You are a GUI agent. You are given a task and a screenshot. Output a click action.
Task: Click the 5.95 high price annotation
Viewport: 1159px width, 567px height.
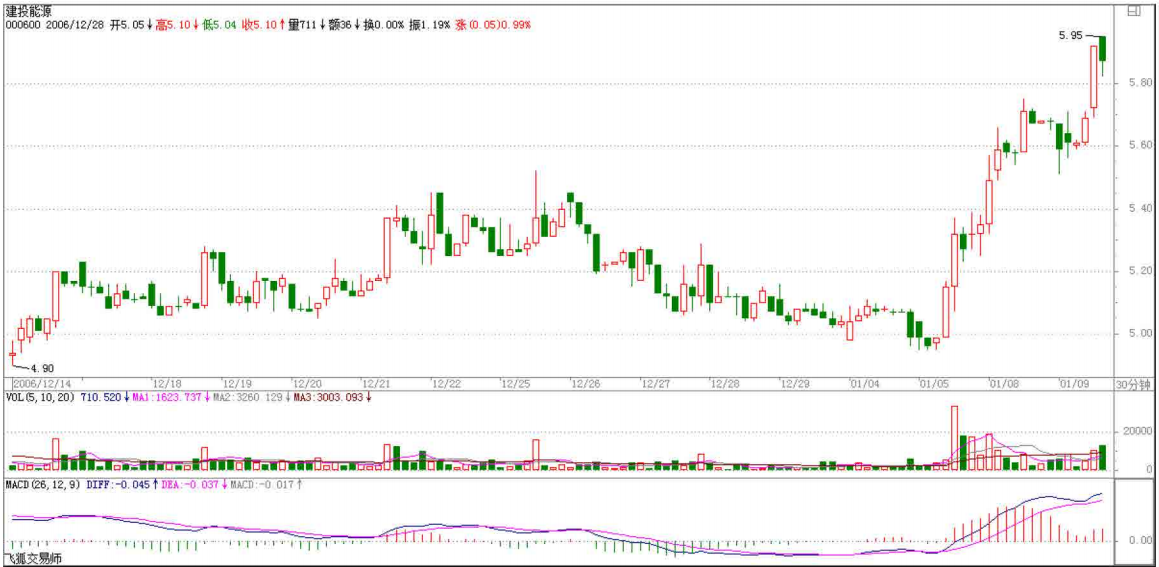pyautogui.click(x=1069, y=36)
